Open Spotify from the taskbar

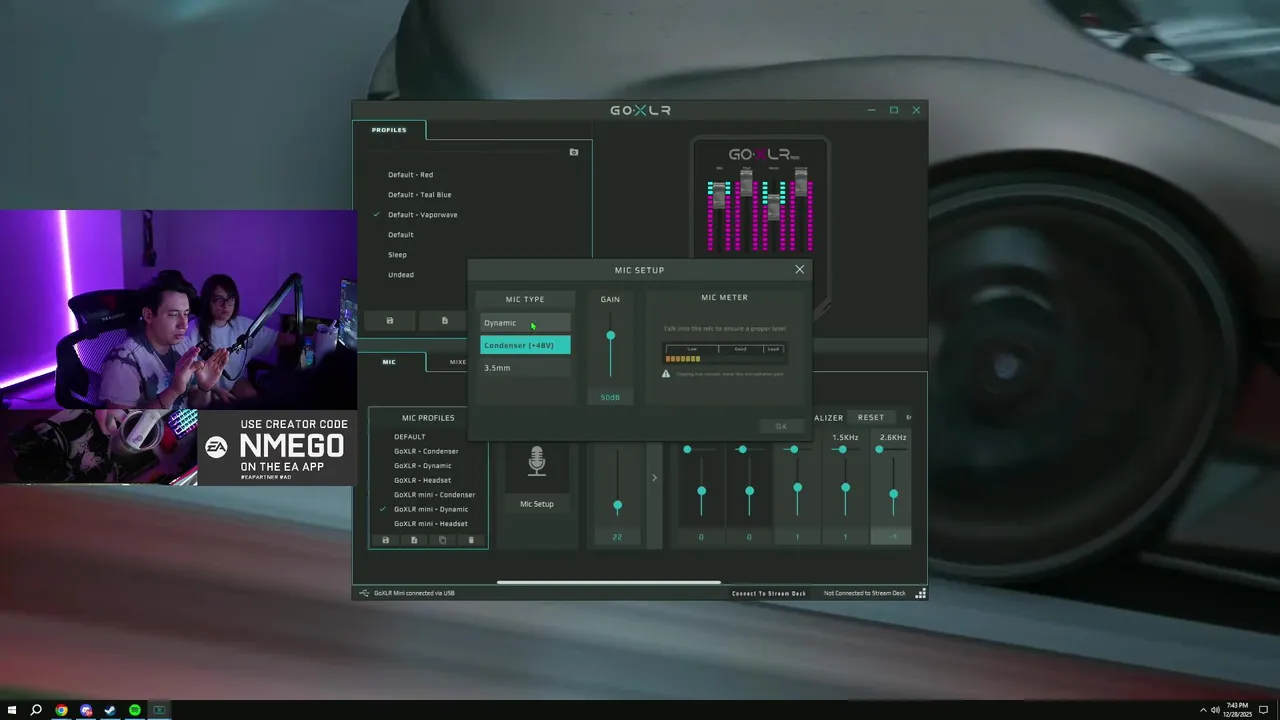(135, 710)
